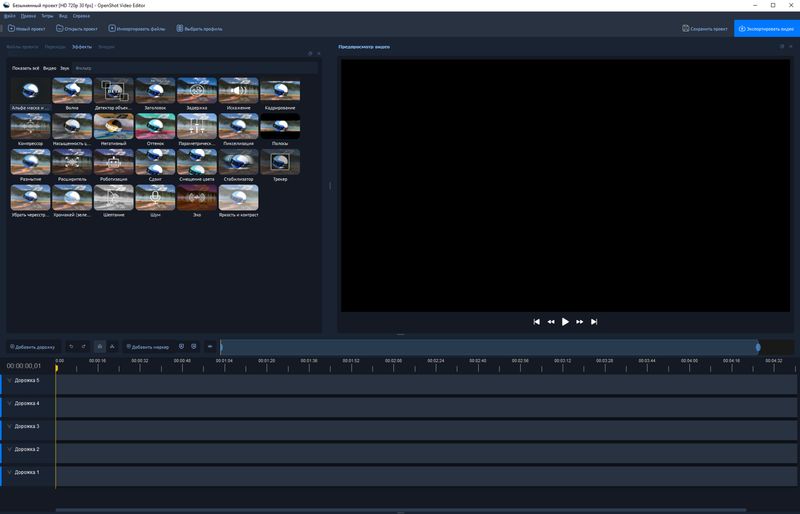Image resolution: width=800 pixels, height=514 pixels.
Task: Go to previous marker icon
Action: (x=181, y=347)
